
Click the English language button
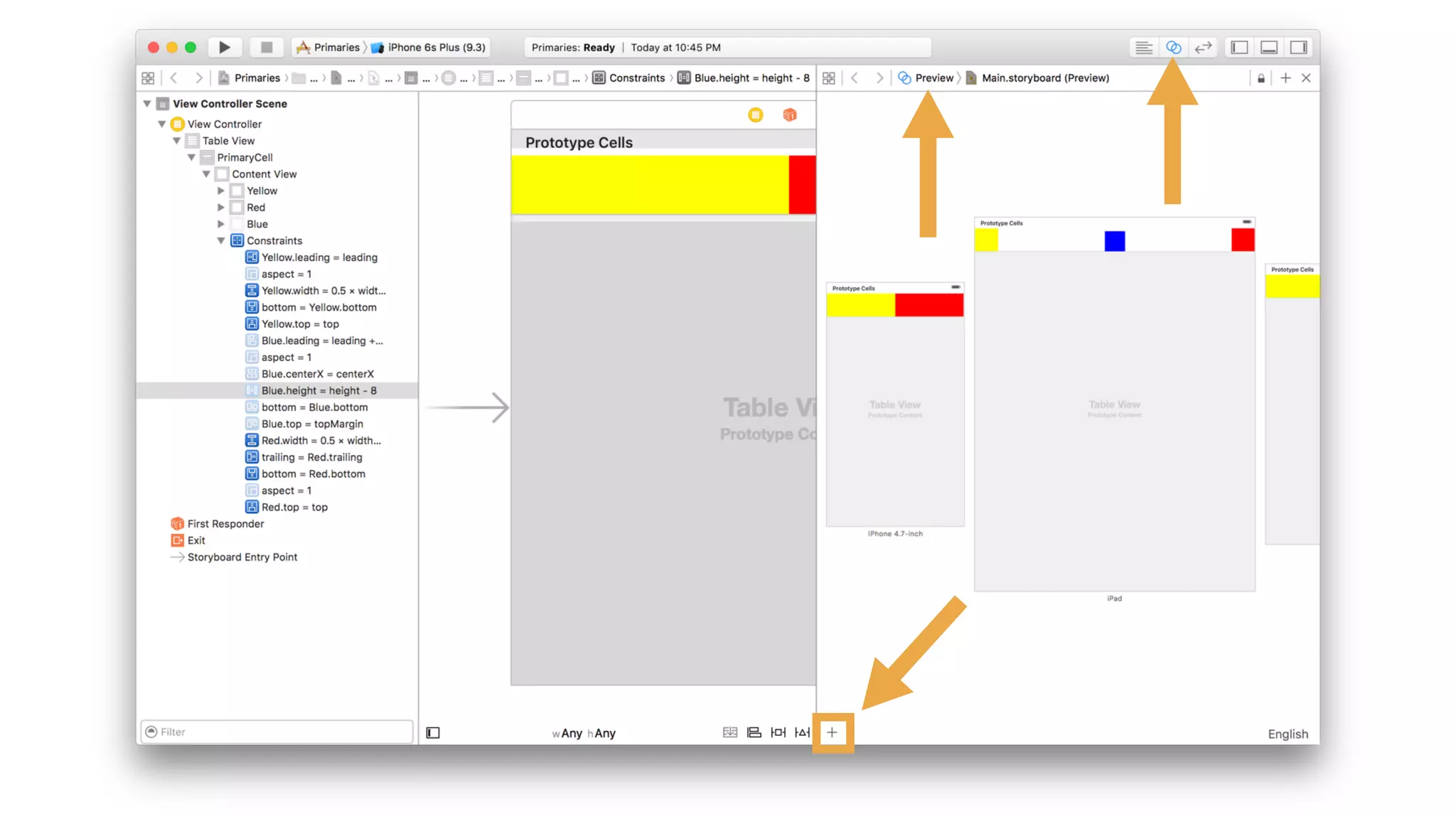(x=1288, y=734)
